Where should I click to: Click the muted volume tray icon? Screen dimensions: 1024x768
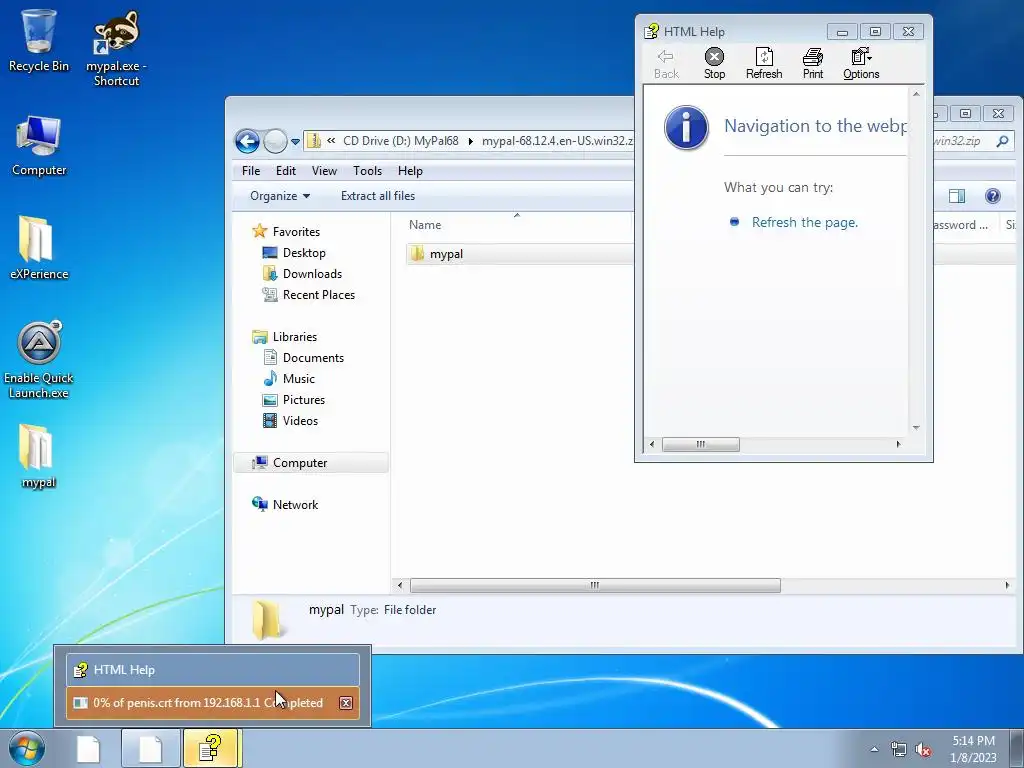pos(923,750)
